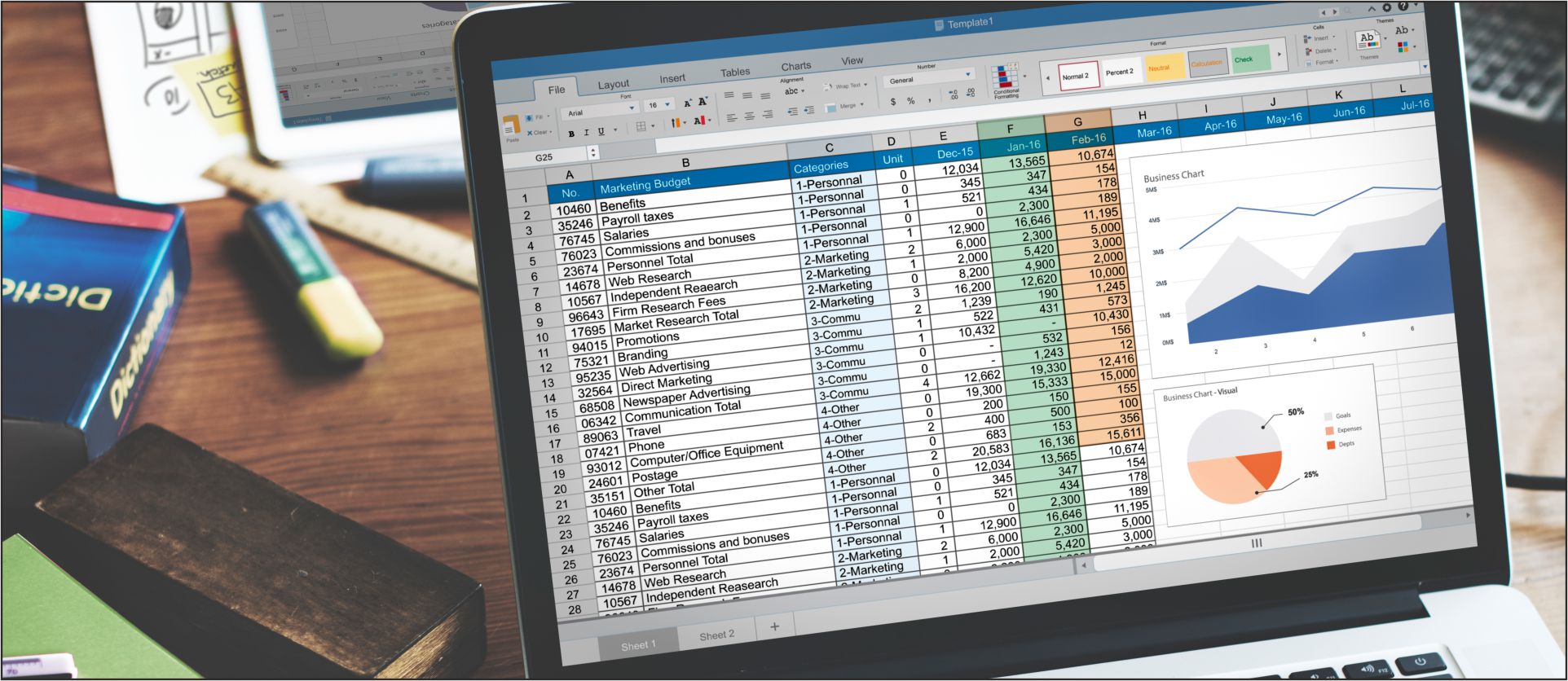Toggle italic formatting
This screenshot has height=681, width=1568.
point(586,132)
